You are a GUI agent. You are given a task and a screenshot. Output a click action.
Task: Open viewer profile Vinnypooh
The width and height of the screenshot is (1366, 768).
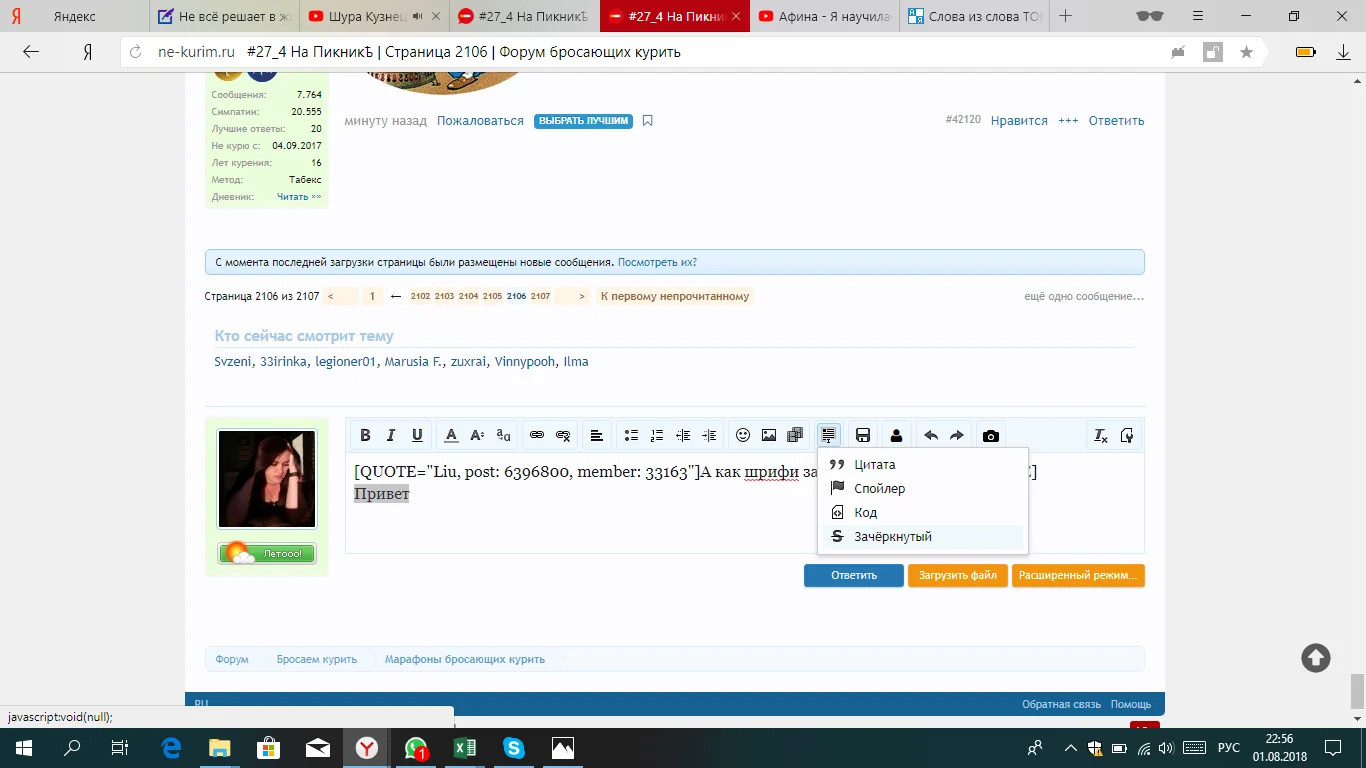click(525, 362)
